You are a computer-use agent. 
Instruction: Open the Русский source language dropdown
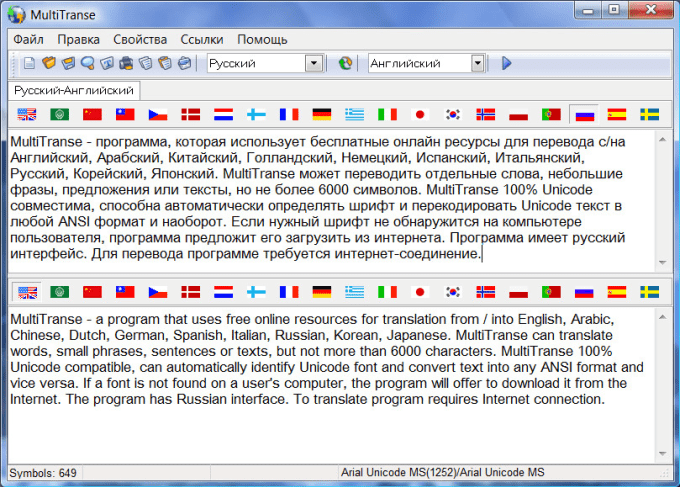pos(314,63)
